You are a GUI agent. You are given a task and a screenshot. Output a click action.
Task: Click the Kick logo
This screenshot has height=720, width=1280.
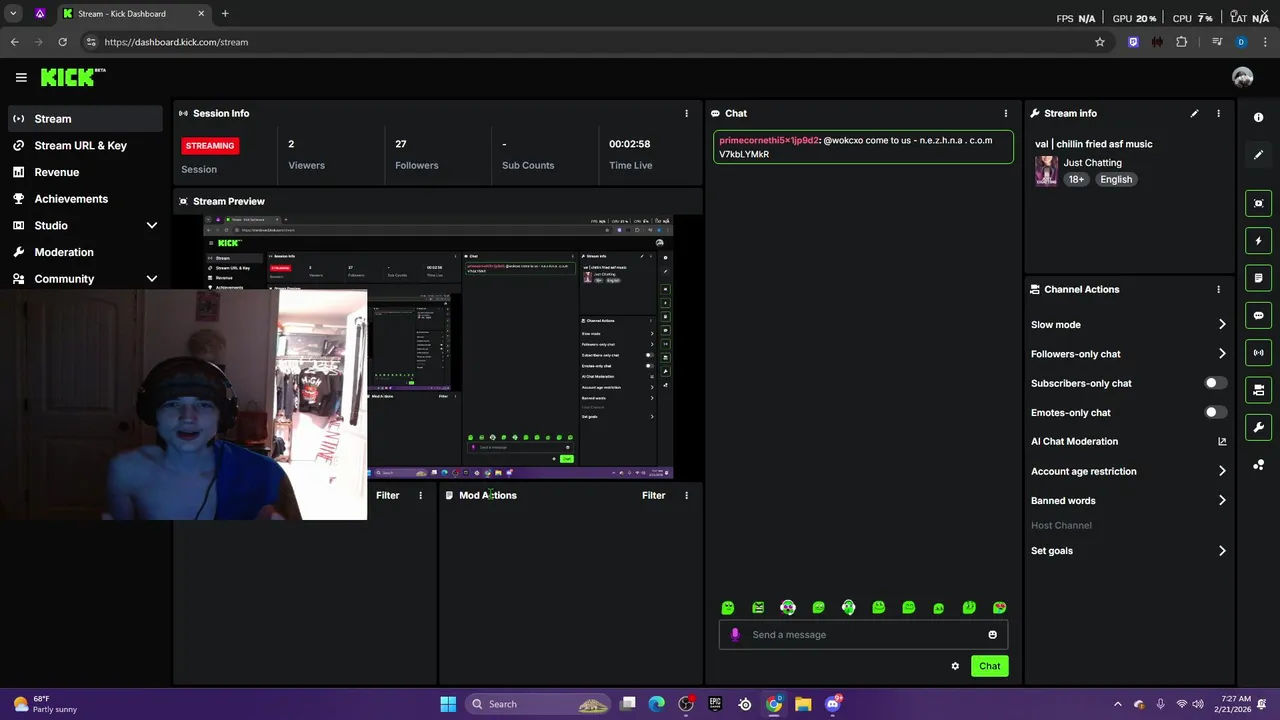point(72,77)
